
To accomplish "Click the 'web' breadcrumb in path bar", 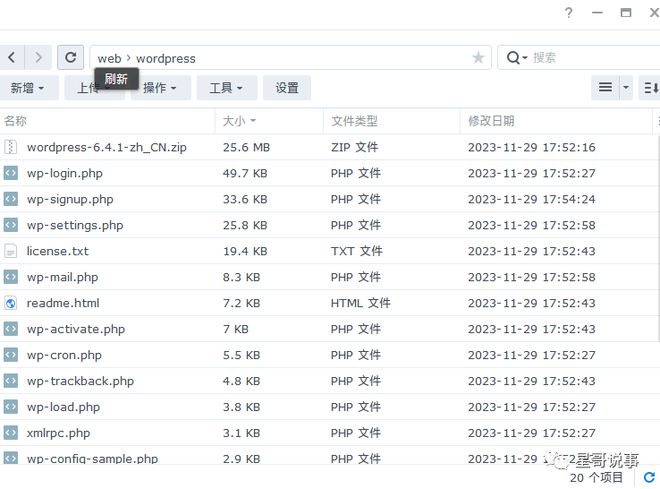I will click(109, 59).
